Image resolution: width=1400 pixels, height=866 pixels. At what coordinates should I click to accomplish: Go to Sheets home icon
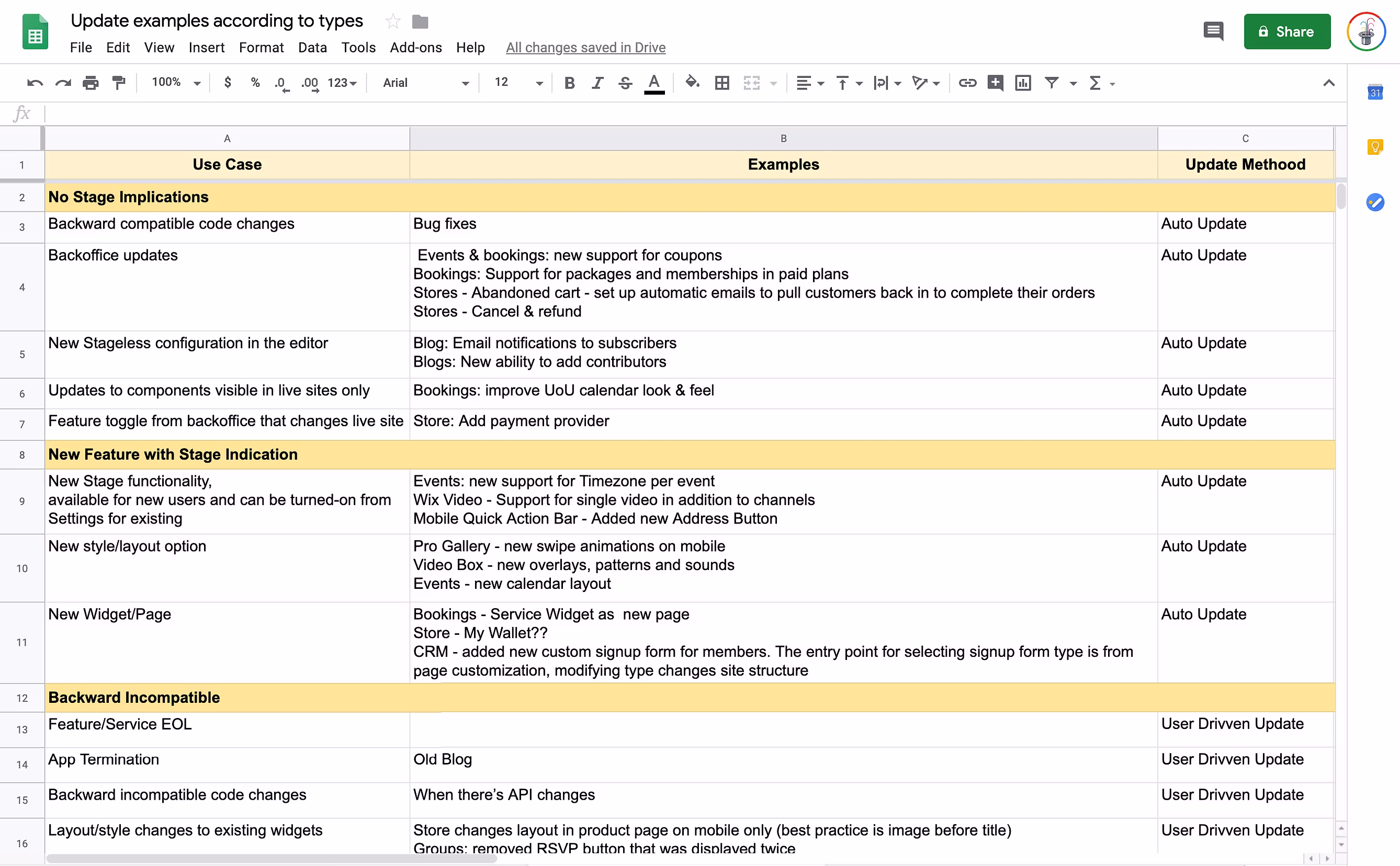tap(35, 31)
